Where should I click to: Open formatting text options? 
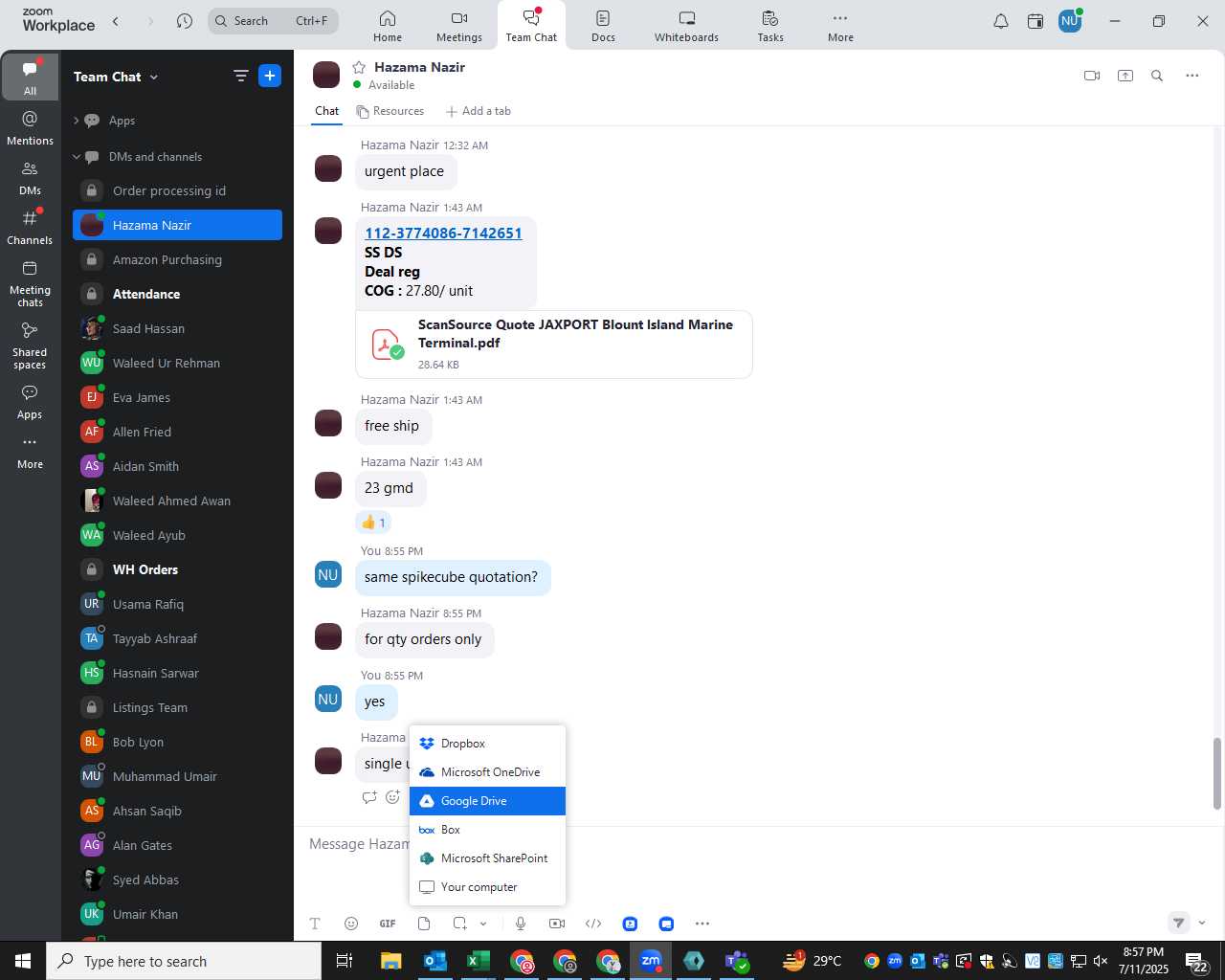pyautogui.click(x=315, y=924)
